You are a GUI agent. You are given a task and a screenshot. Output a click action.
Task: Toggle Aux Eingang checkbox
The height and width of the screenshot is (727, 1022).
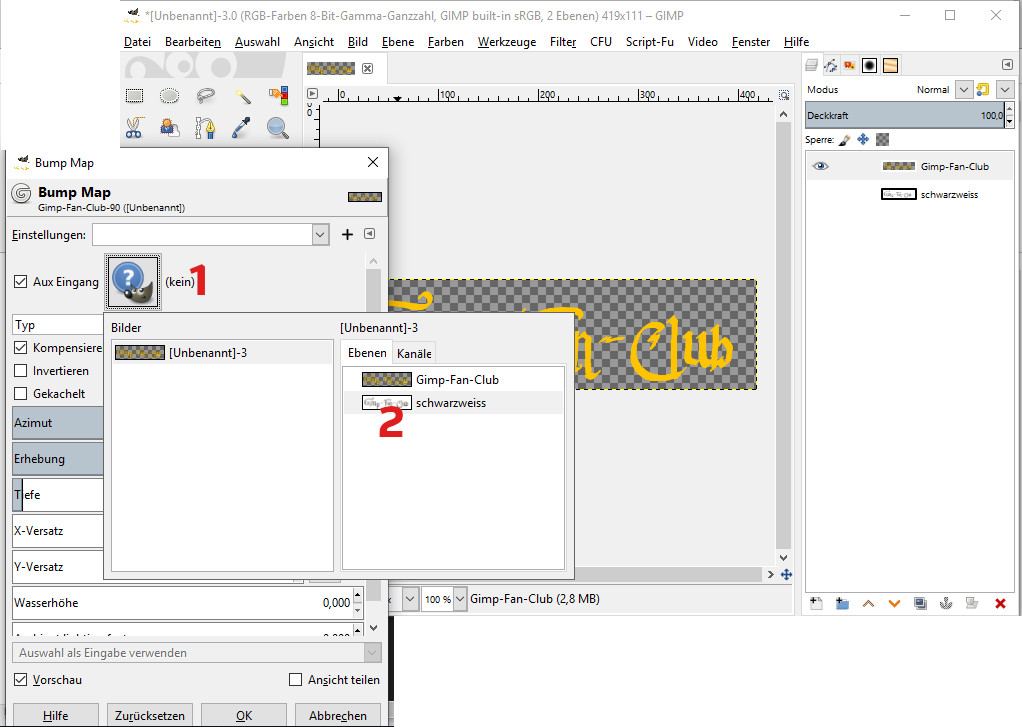tap(20, 282)
